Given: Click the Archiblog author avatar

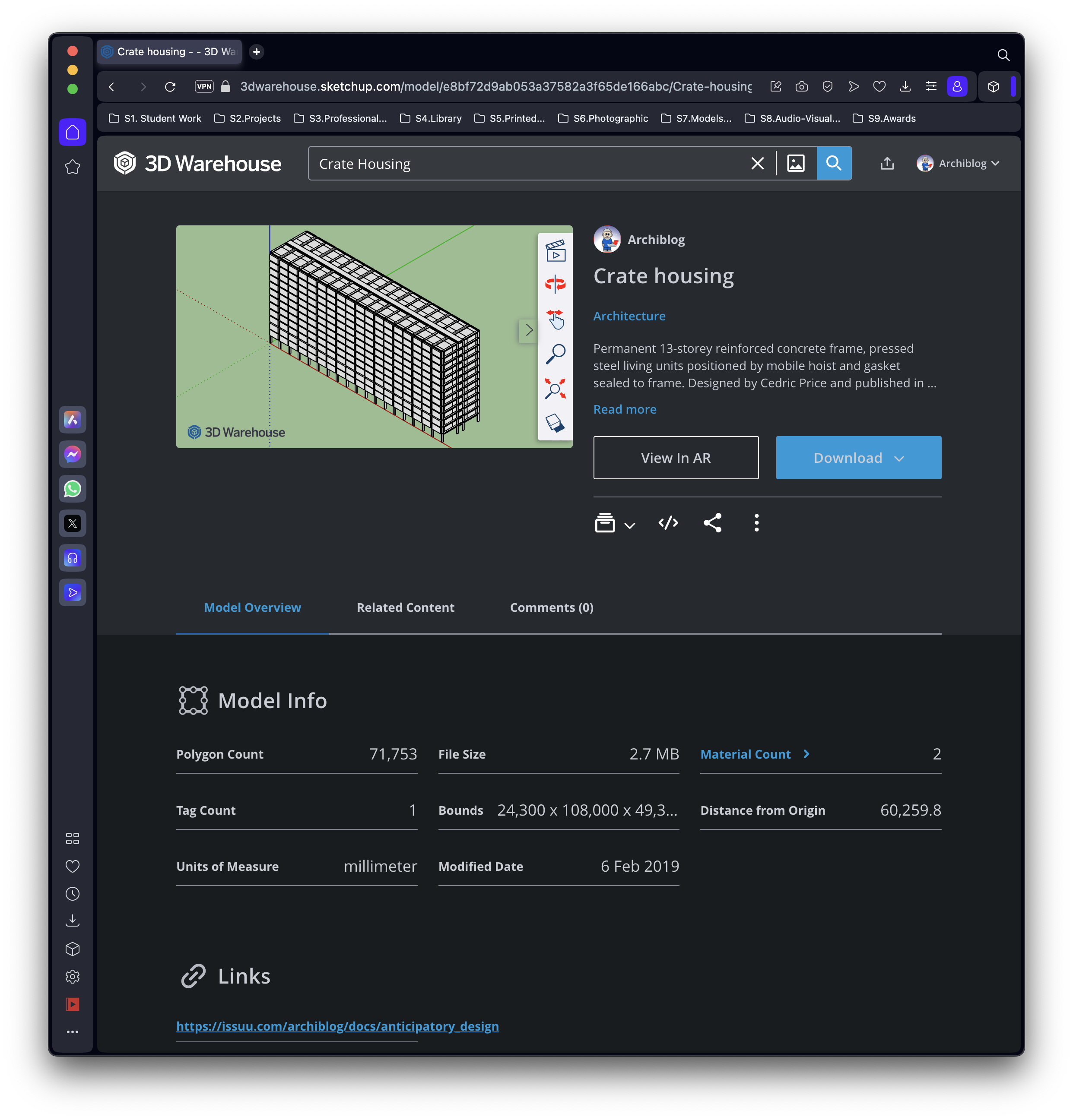Looking at the screenshot, I should point(607,240).
